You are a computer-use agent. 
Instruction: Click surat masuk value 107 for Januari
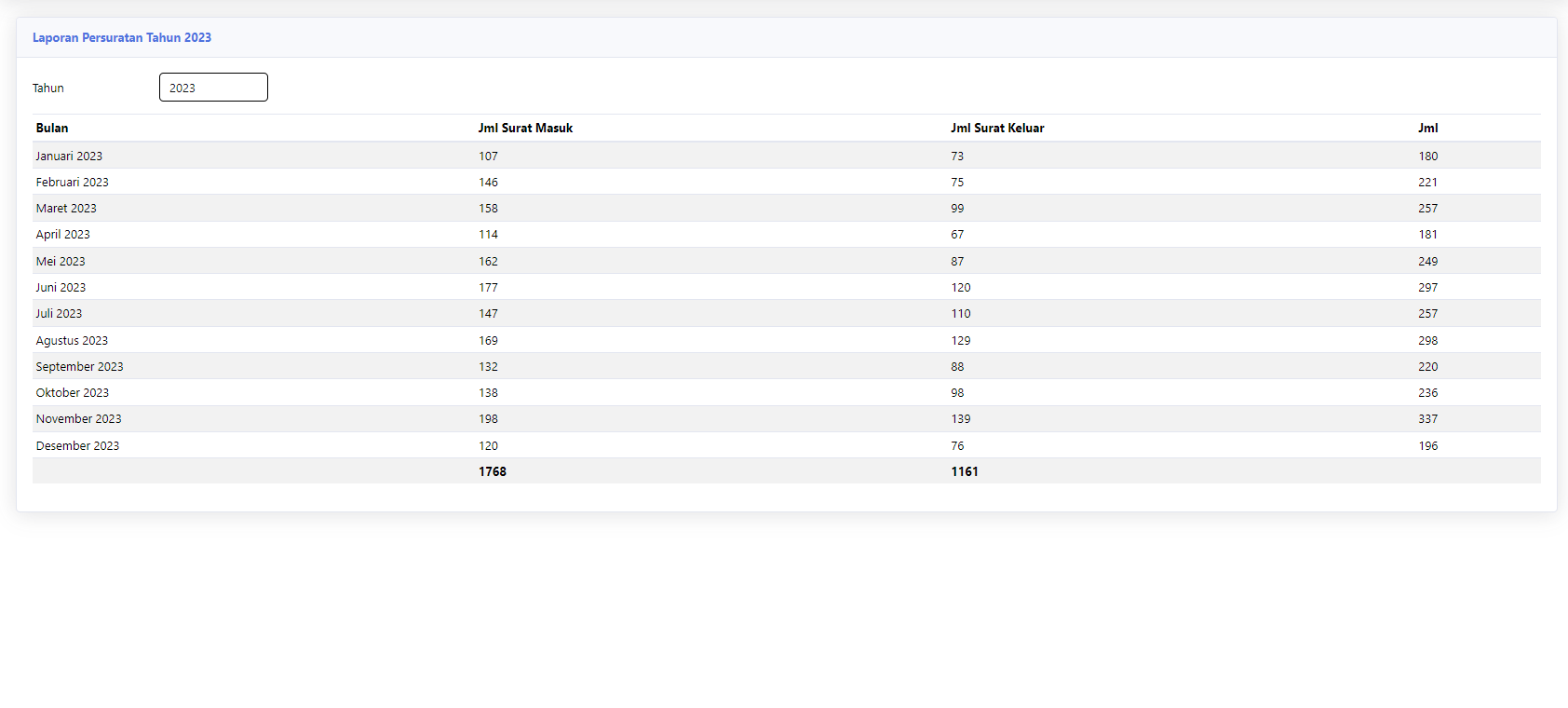coord(489,157)
